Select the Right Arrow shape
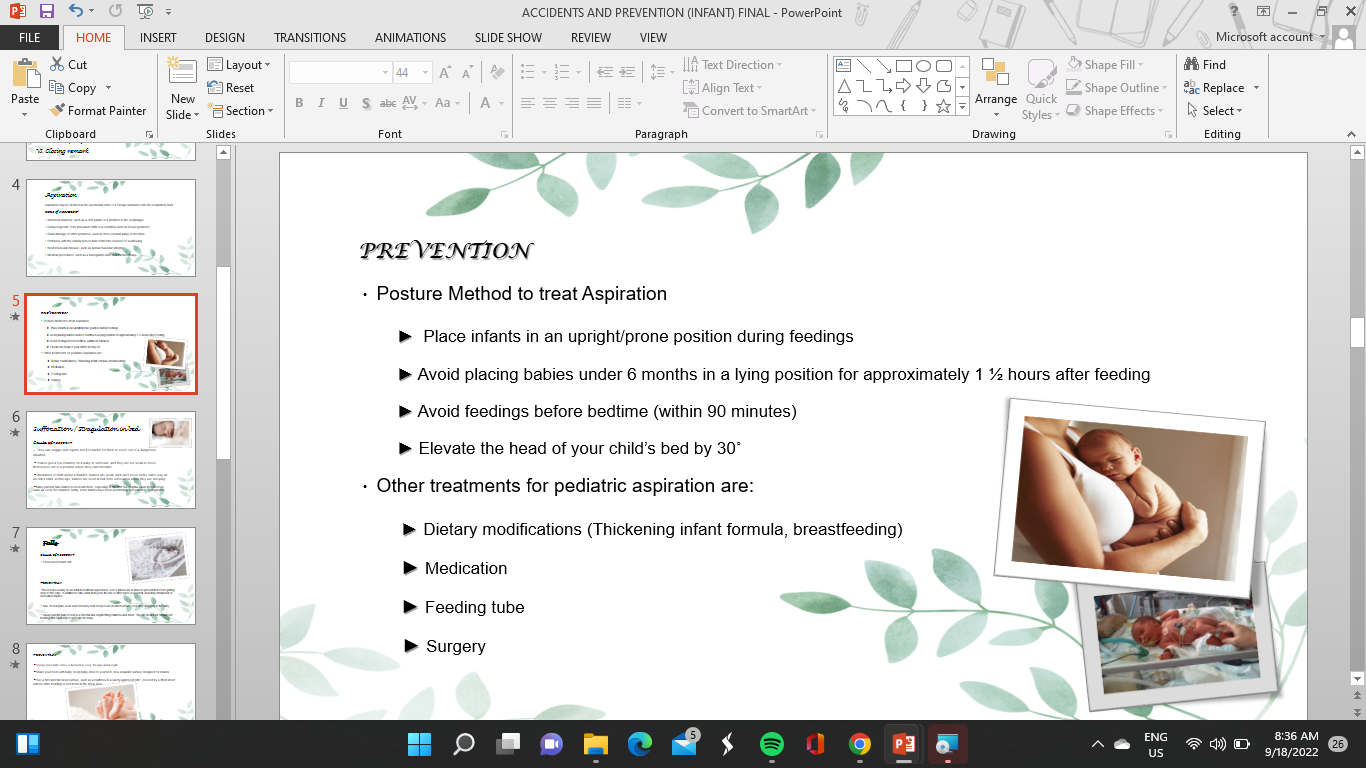 [x=903, y=86]
